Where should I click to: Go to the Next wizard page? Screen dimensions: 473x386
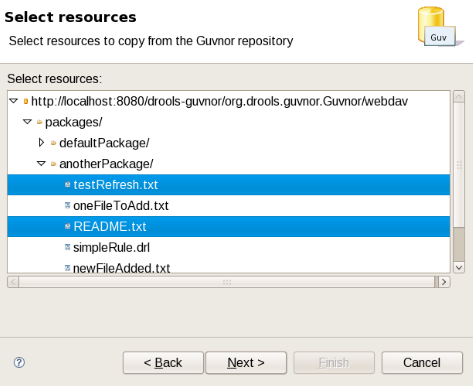tap(246, 363)
